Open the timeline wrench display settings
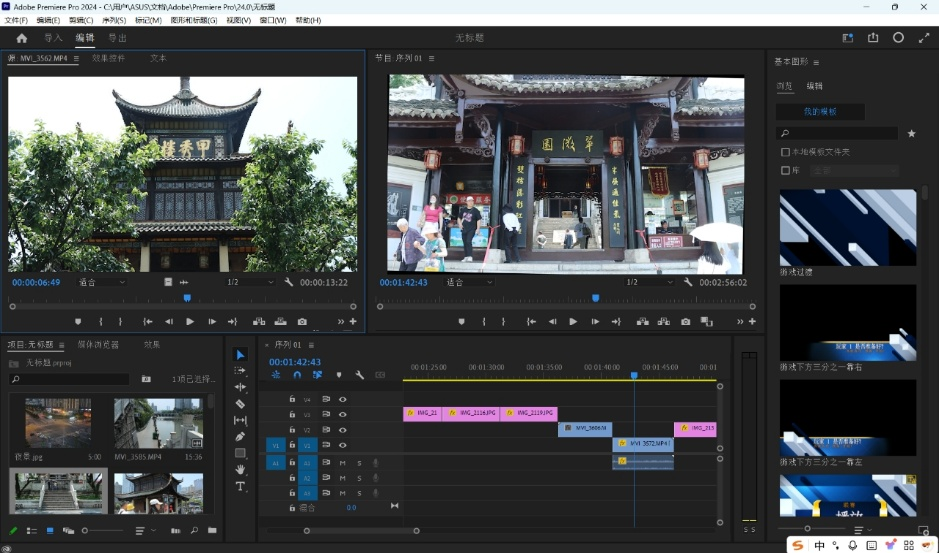The height and width of the screenshot is (553, 939). pos(359,375)
